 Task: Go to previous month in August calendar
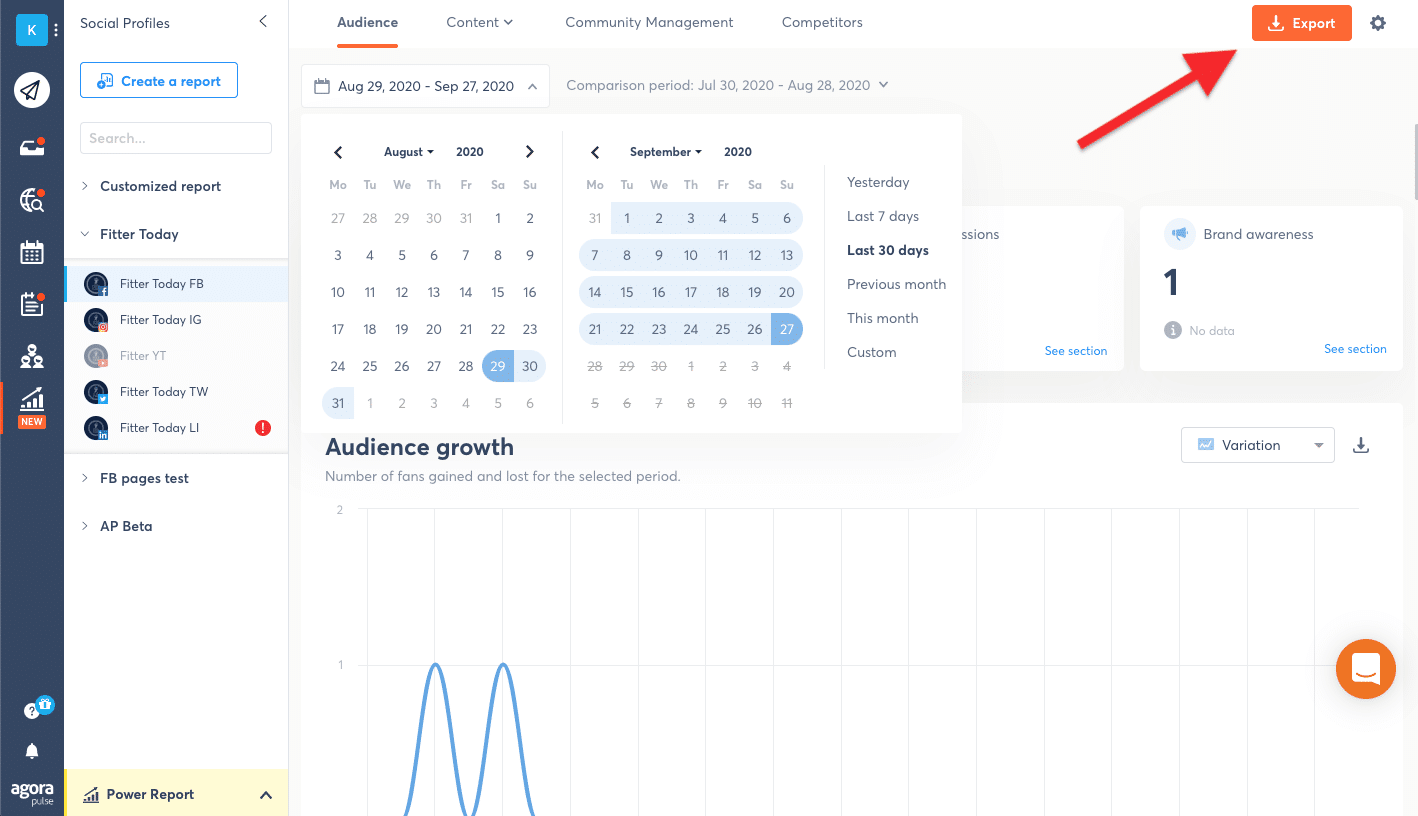(338, 152)
